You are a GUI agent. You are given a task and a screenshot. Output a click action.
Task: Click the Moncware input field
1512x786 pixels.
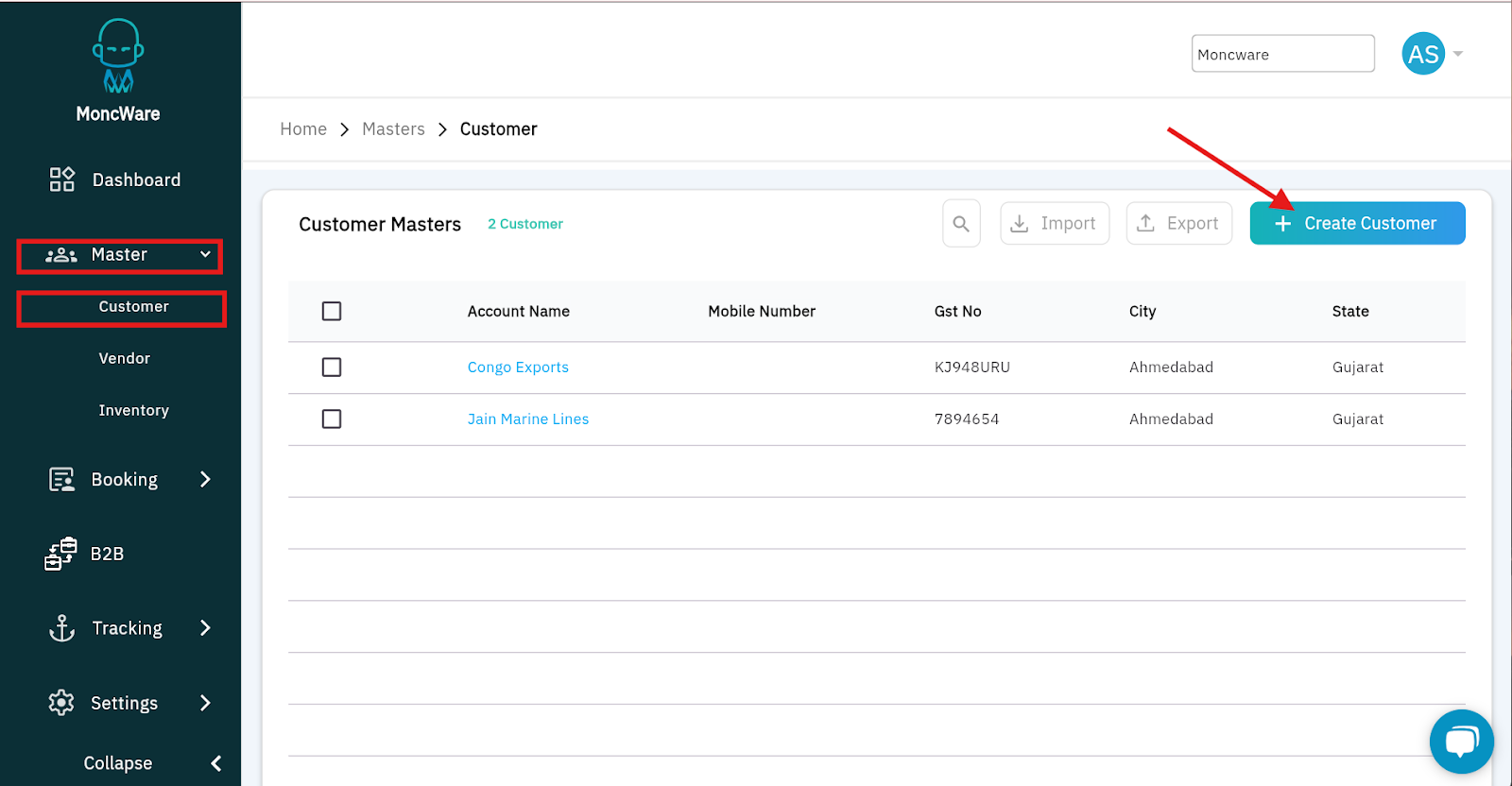tap(1282, 54)
